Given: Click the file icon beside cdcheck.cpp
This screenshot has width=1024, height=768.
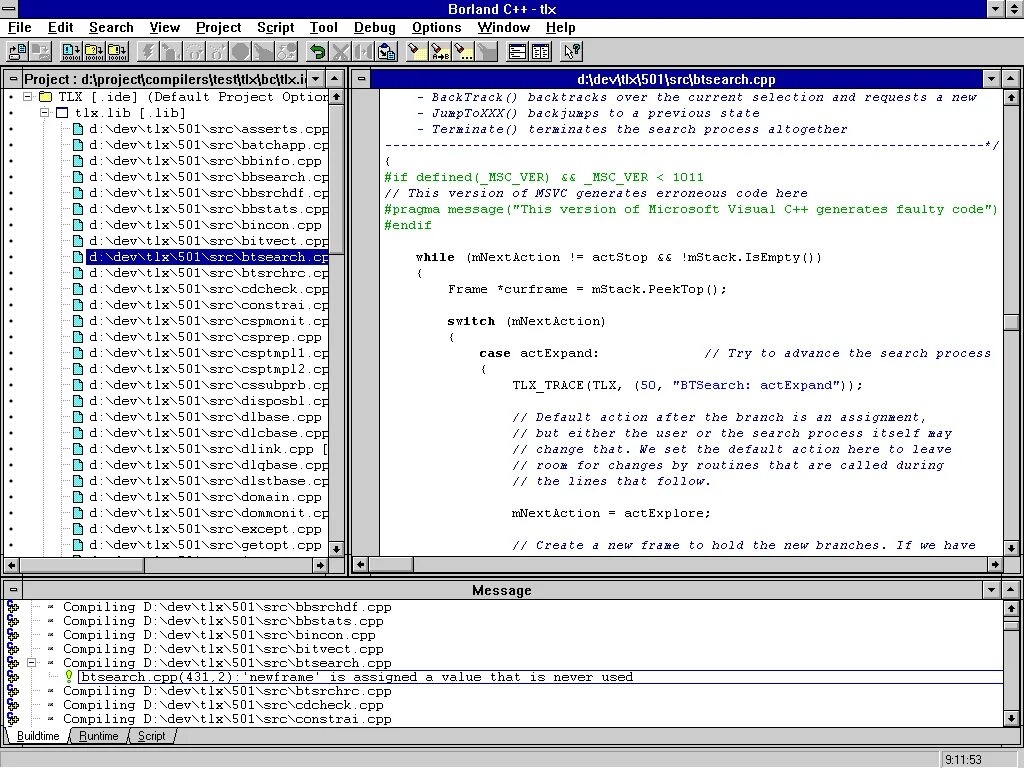Looking at the screenshot, I should pyautogui.click(x=78, y=289).
